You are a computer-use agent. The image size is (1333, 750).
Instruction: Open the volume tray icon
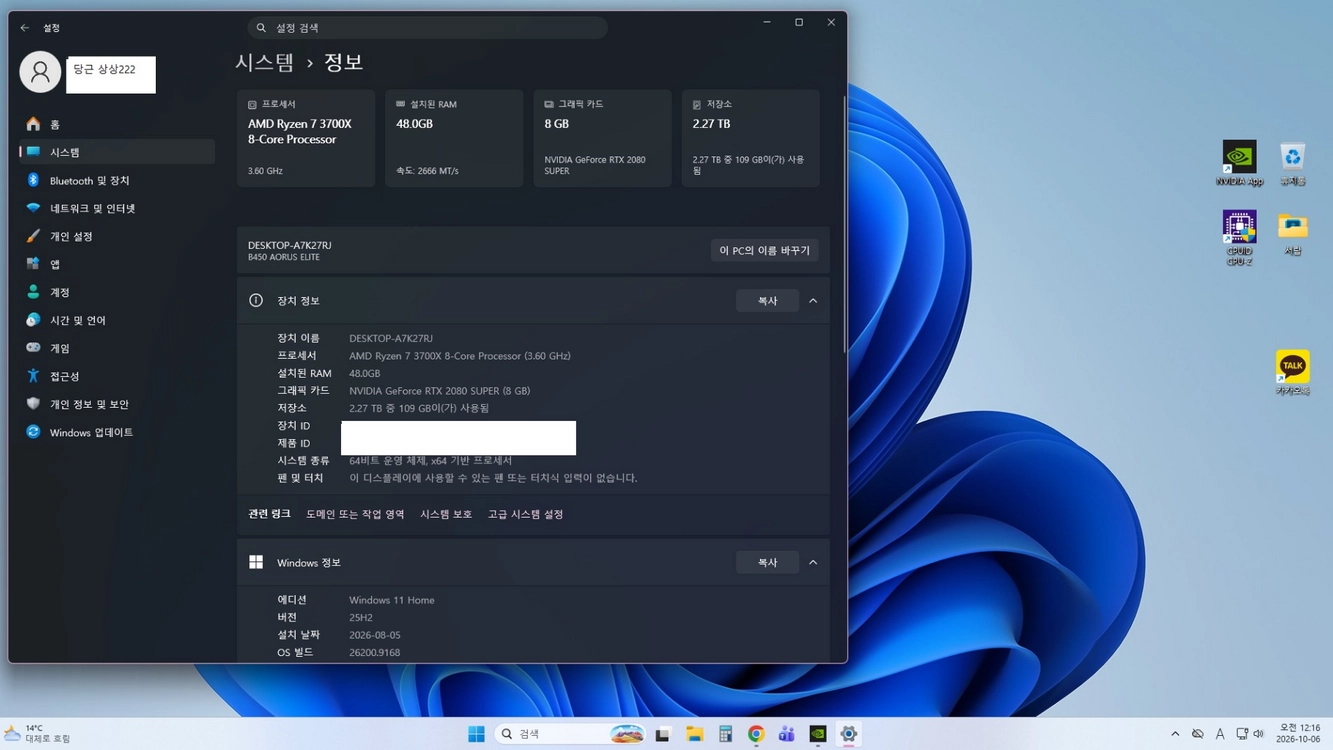point(1259,734)
